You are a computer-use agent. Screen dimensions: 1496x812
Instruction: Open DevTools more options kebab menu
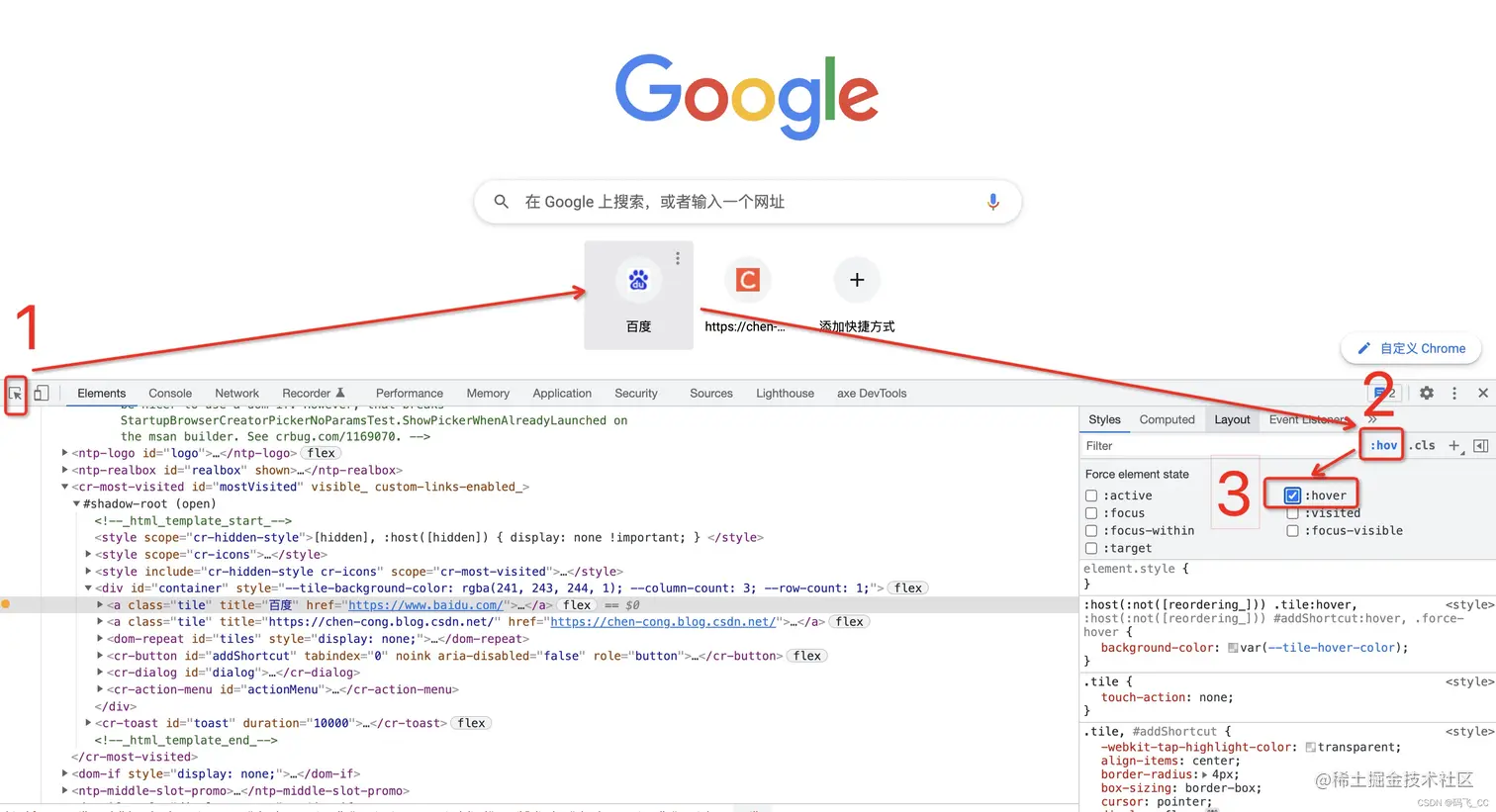[x=1454, y=393]
